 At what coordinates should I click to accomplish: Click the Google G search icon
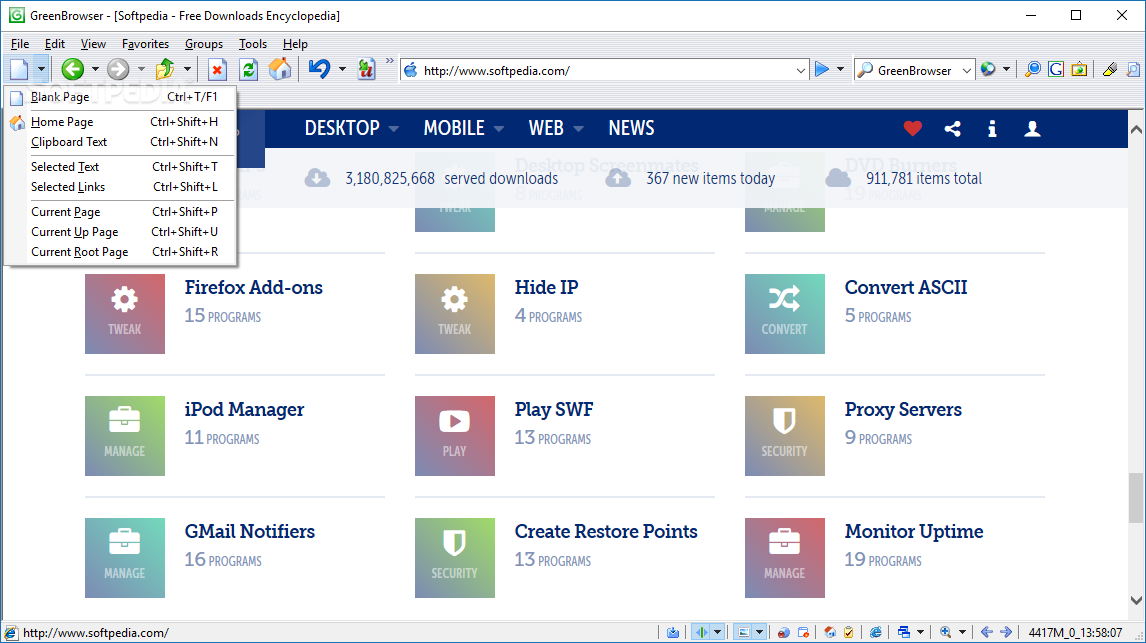[1055, 70]
